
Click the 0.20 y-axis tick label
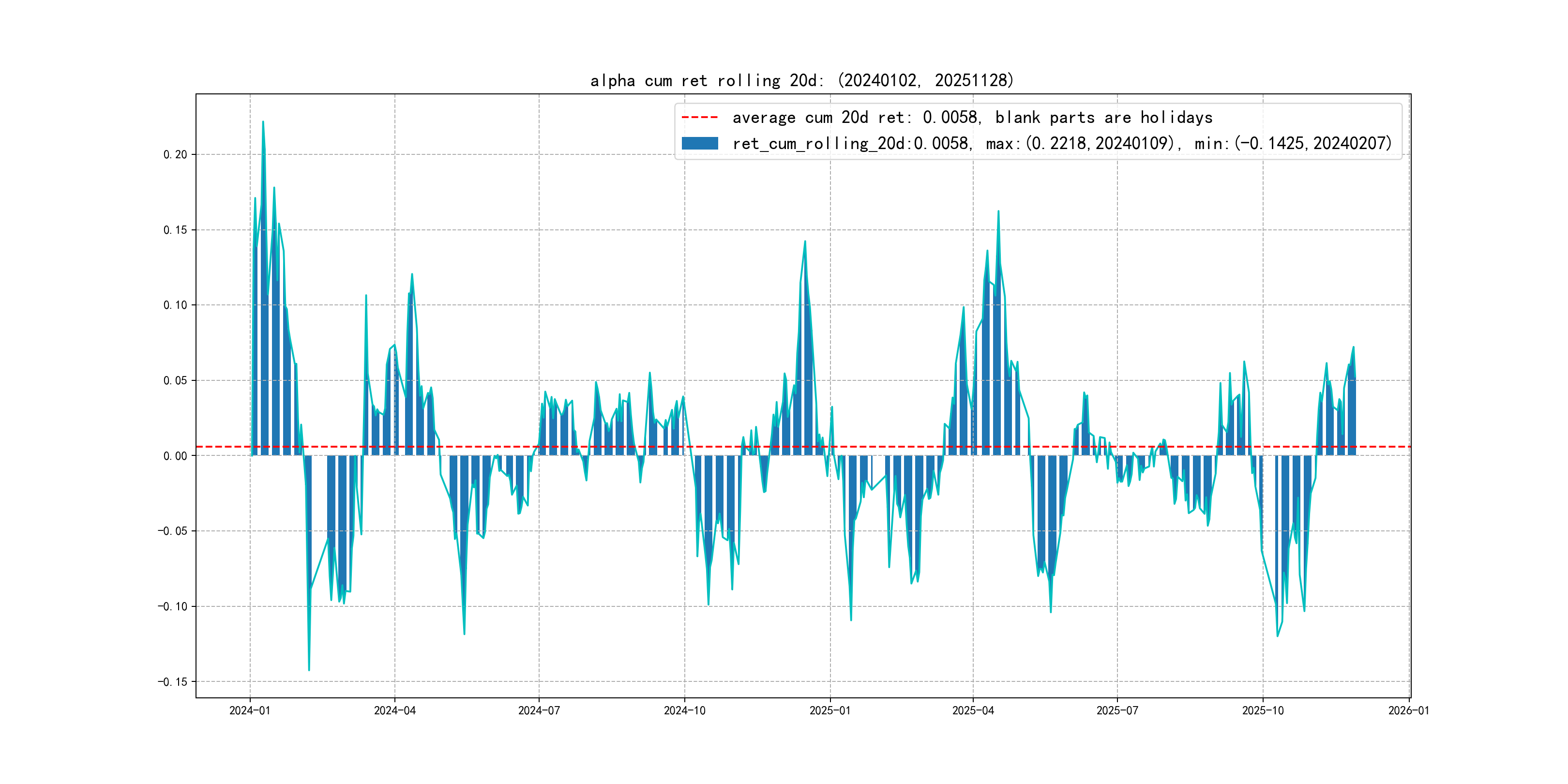coord(175,154)
